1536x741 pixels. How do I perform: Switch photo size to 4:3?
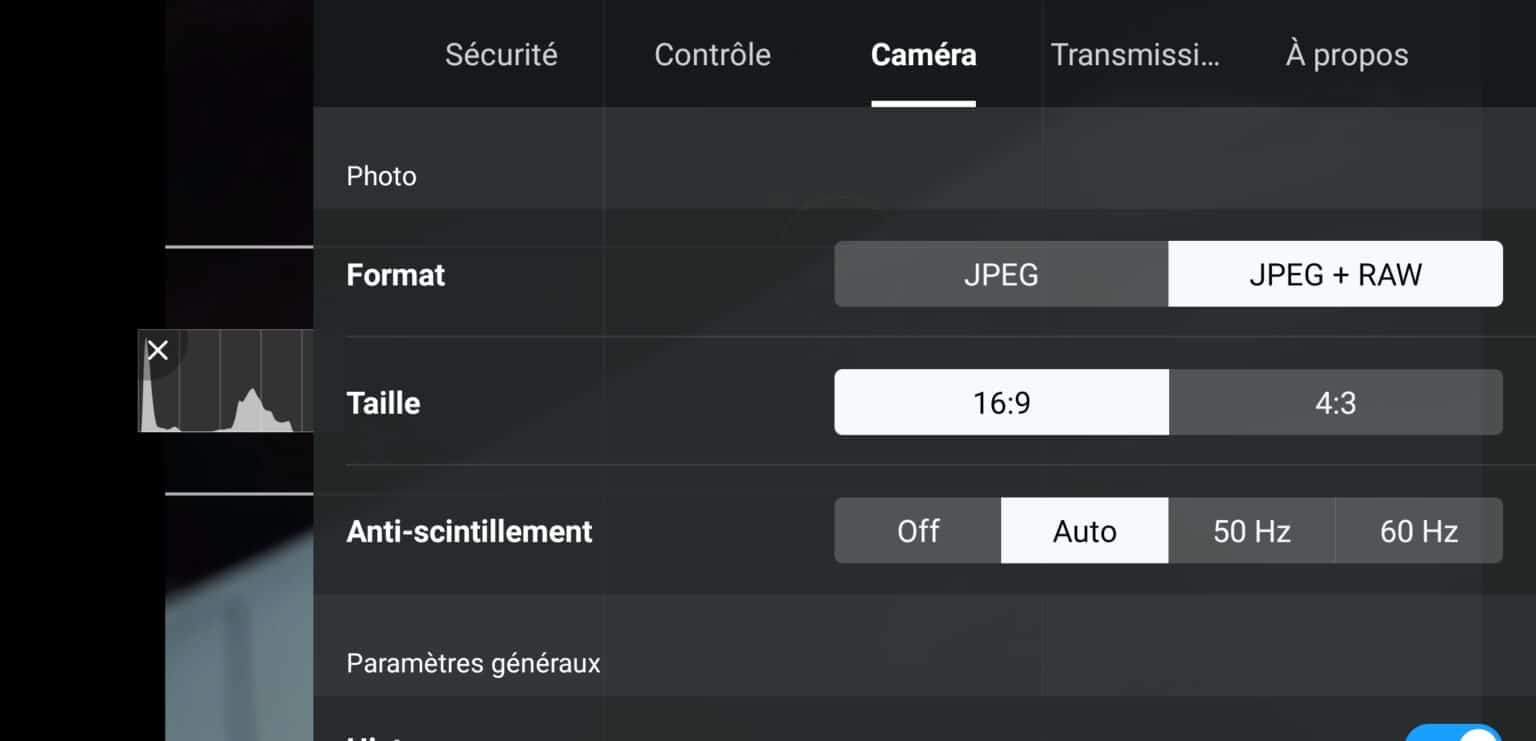tap(1335, 403)
